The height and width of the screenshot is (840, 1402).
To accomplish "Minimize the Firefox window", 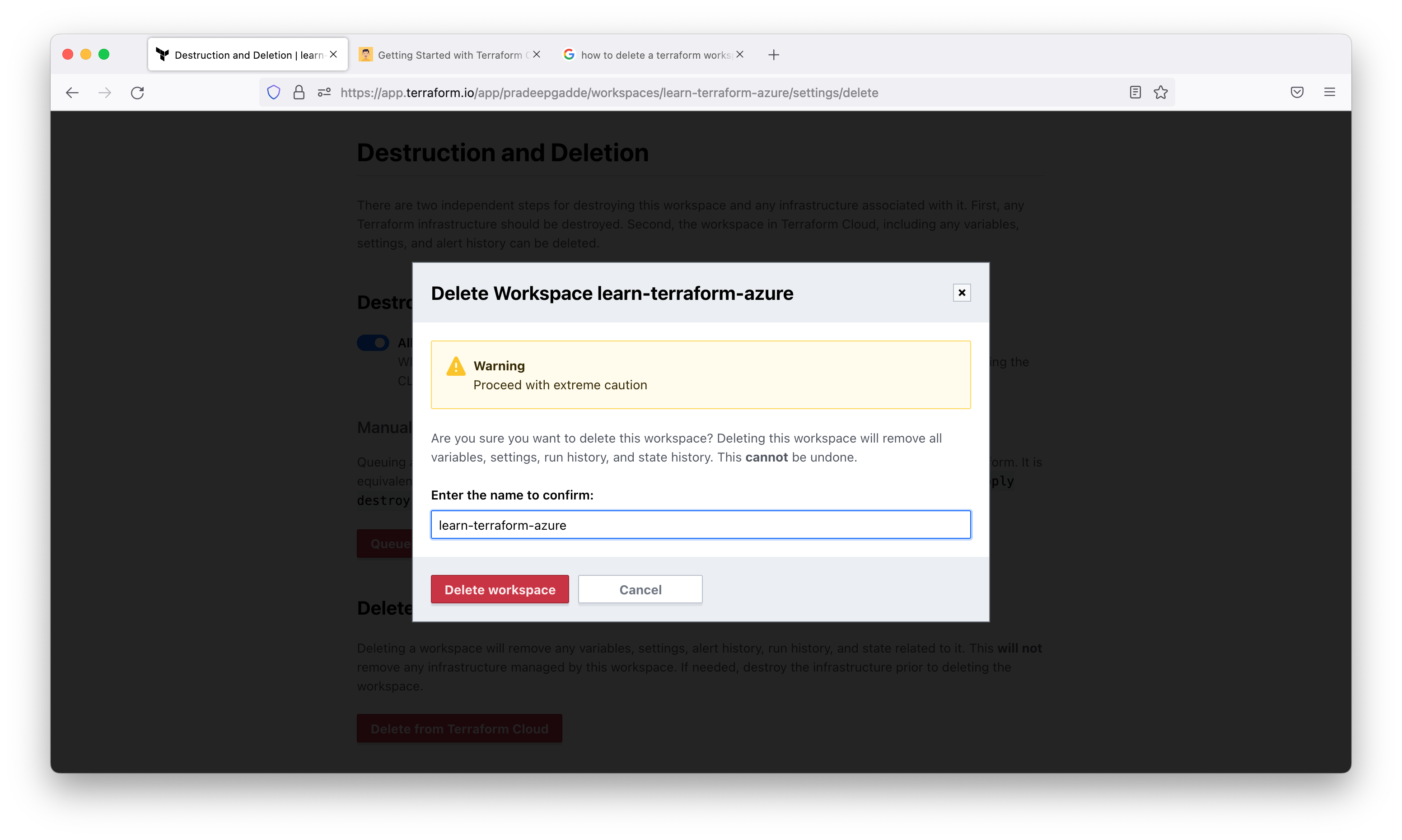I will (85, 54).
